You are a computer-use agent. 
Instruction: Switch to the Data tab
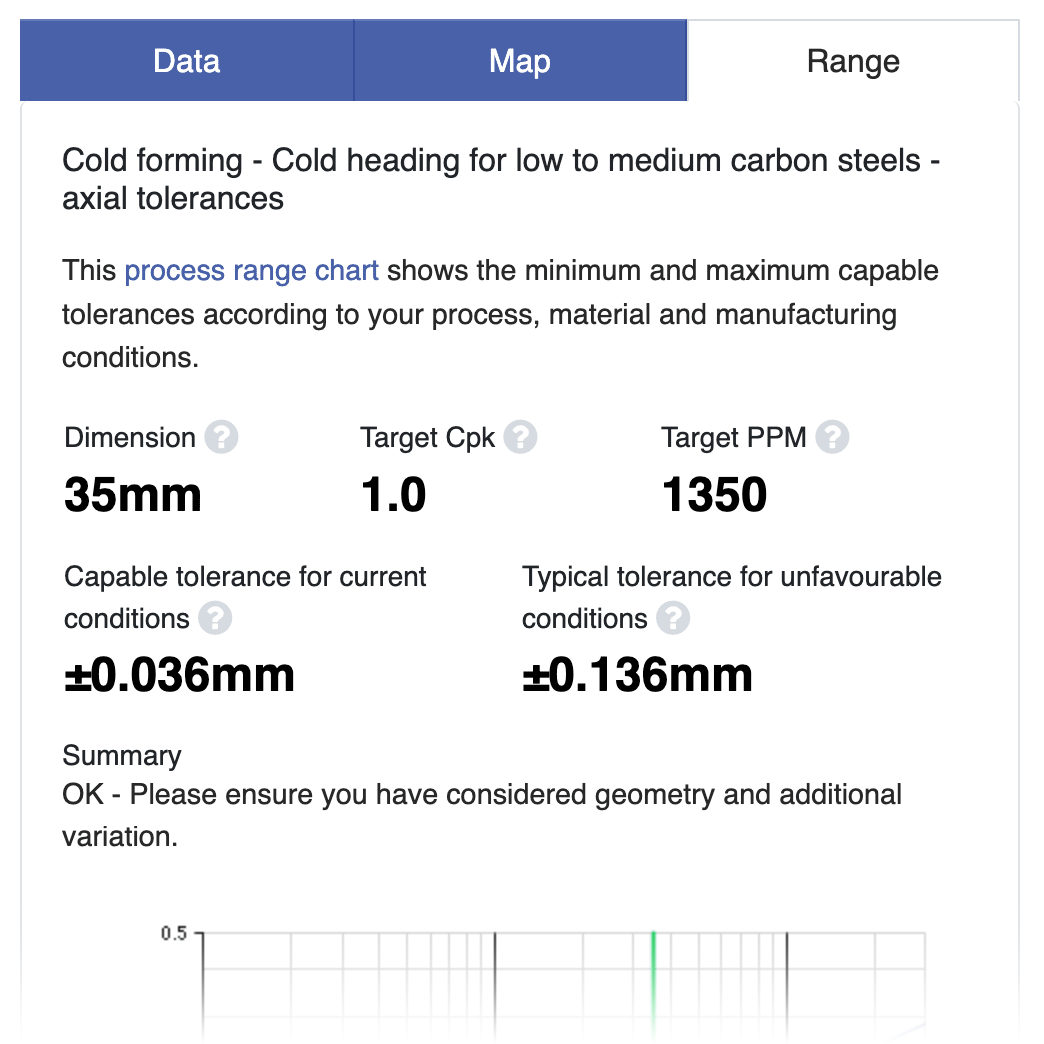pos(186,61)
